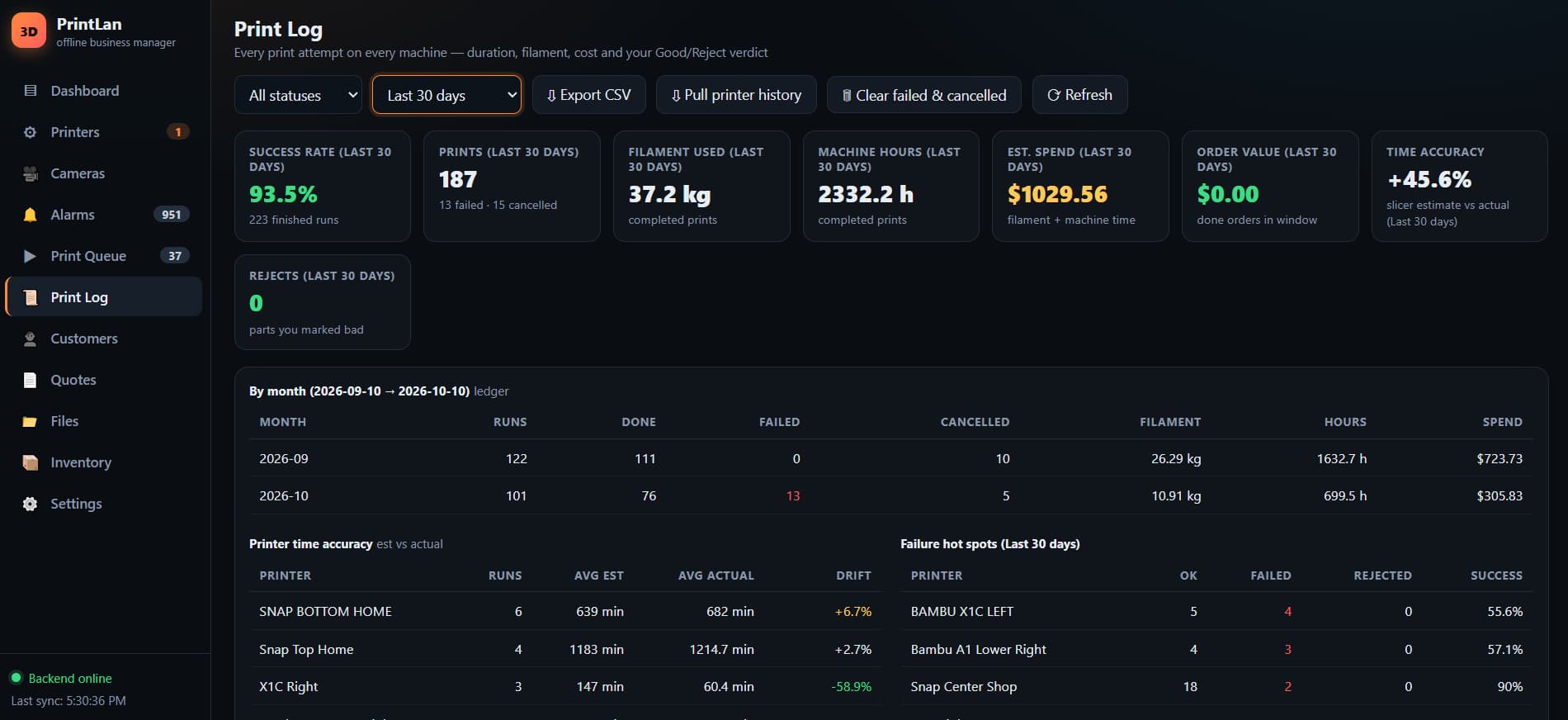
Task: Click the 57.1% success value
Action: coord(1505,650)
